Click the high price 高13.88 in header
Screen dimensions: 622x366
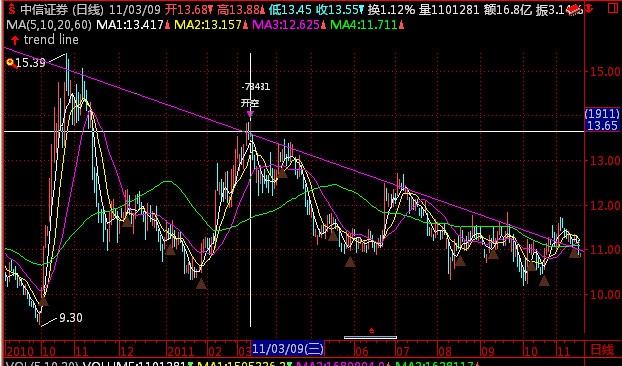(241, 10)
